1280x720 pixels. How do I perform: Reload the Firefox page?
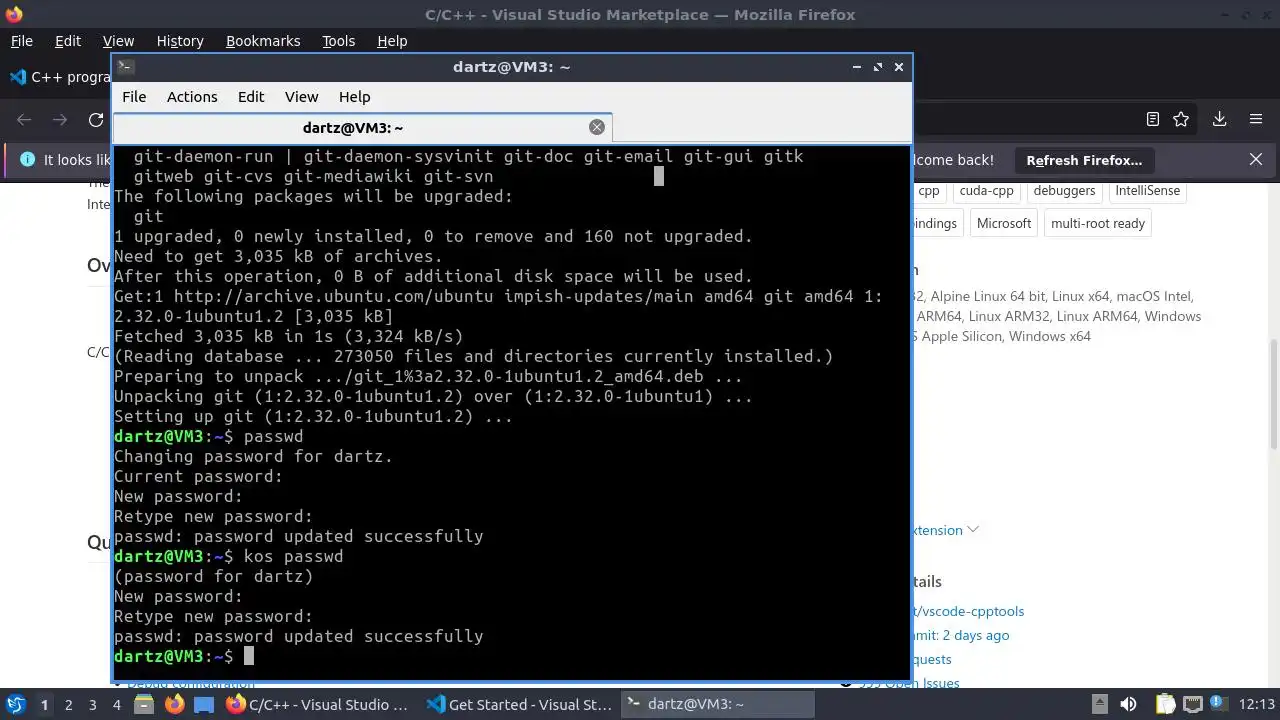click(x=96, y=120)
